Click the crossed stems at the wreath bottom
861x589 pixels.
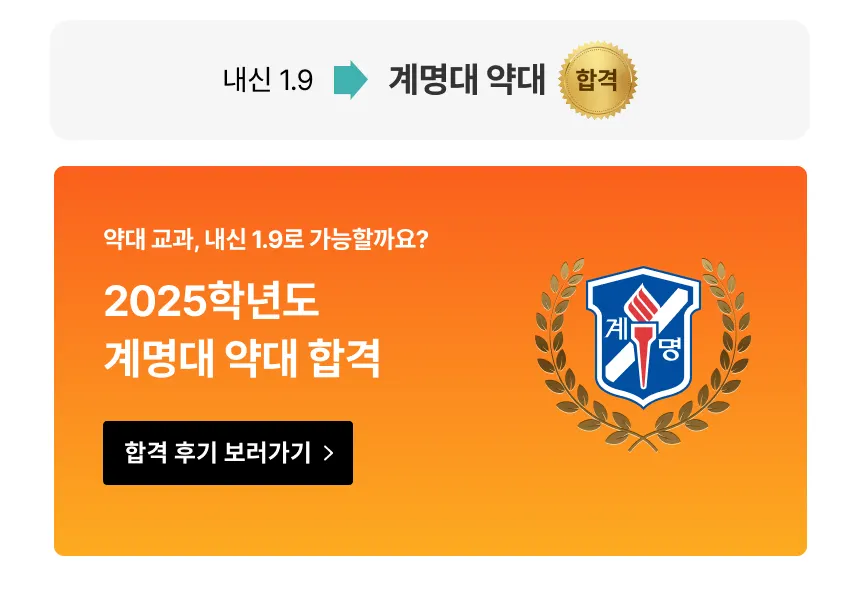(643, 439)
